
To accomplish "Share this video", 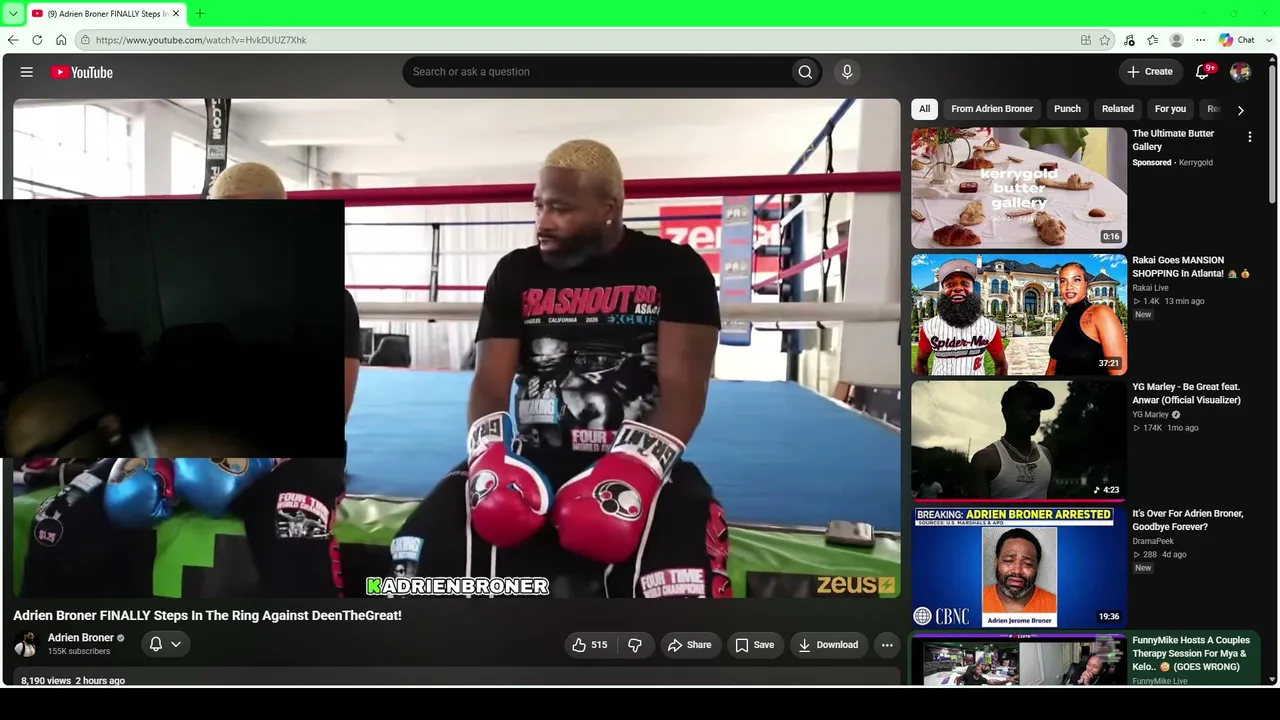I will (x=690, y=645).
